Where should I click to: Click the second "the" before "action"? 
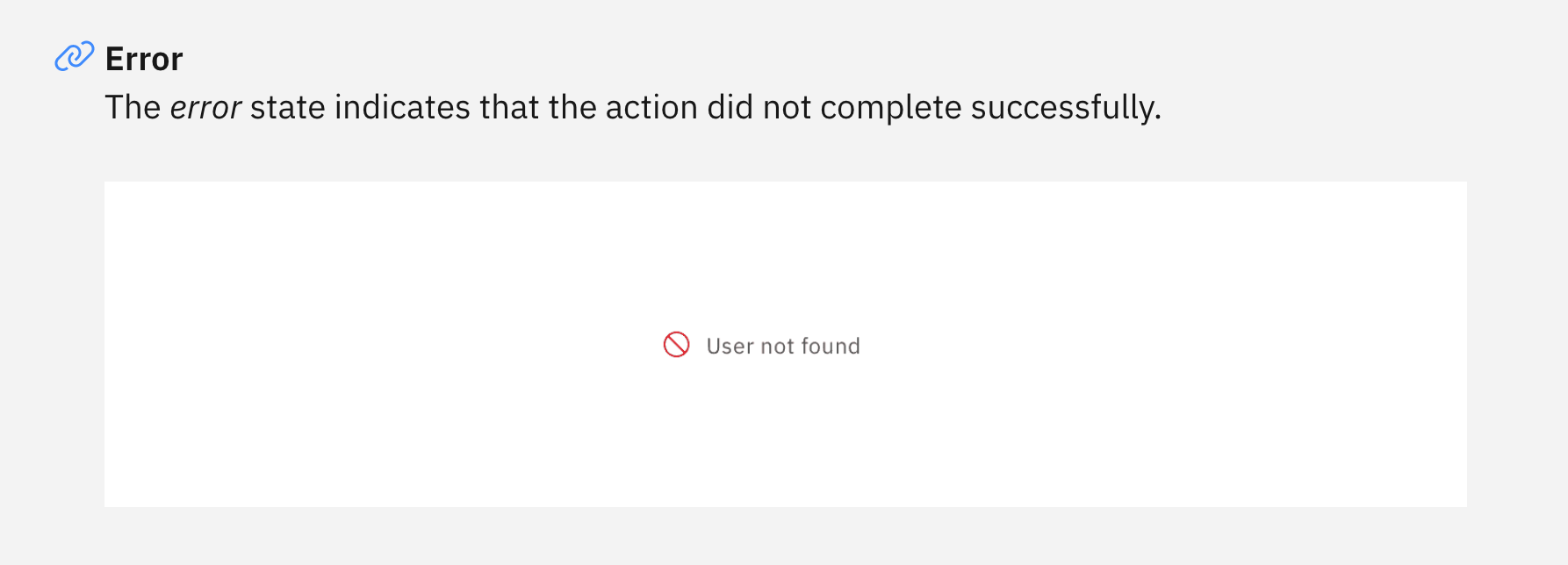click(572, 108)
